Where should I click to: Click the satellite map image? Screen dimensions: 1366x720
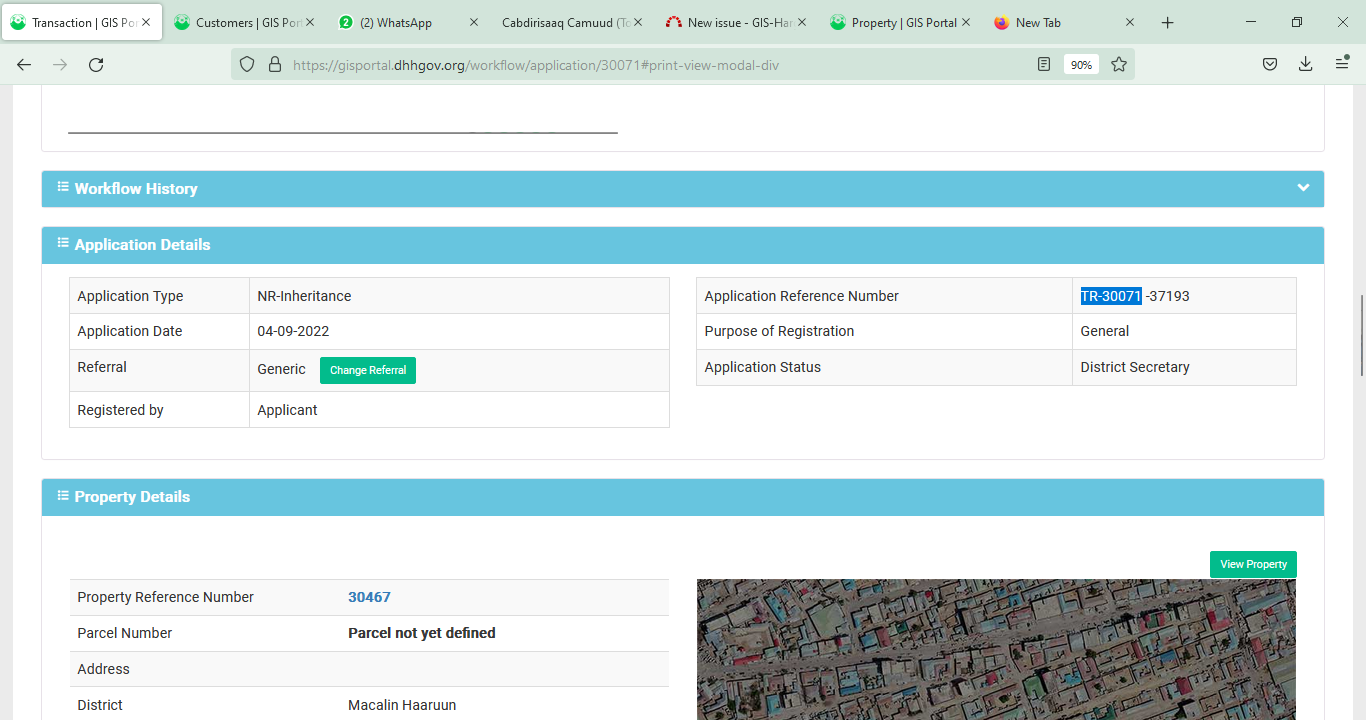[996, 649]
